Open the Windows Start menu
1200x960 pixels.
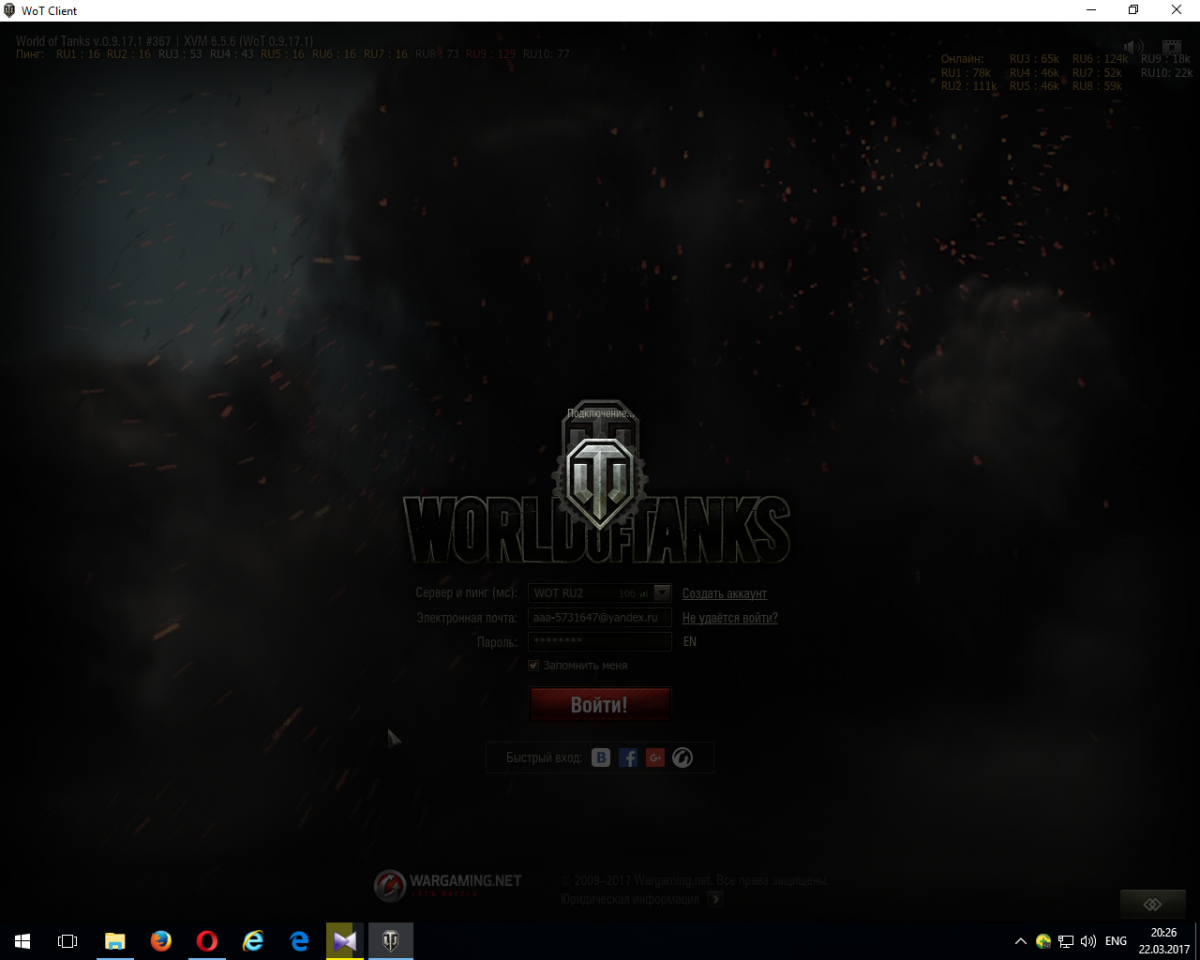(22, 941)
